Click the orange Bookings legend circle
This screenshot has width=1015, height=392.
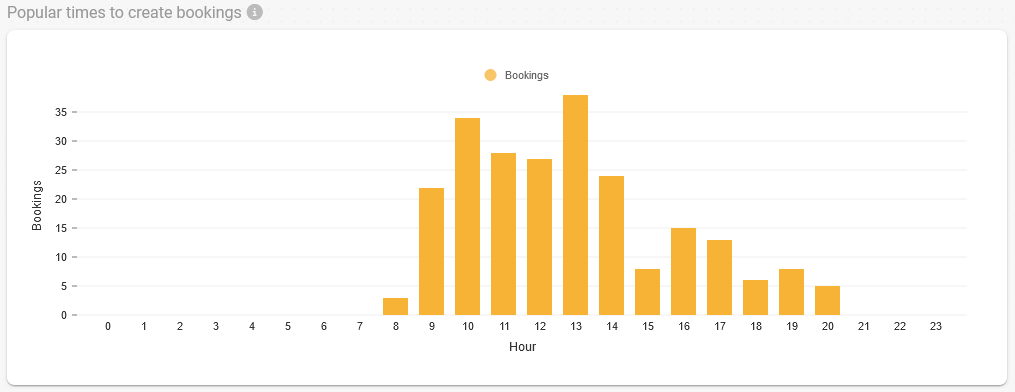[491, 75]
